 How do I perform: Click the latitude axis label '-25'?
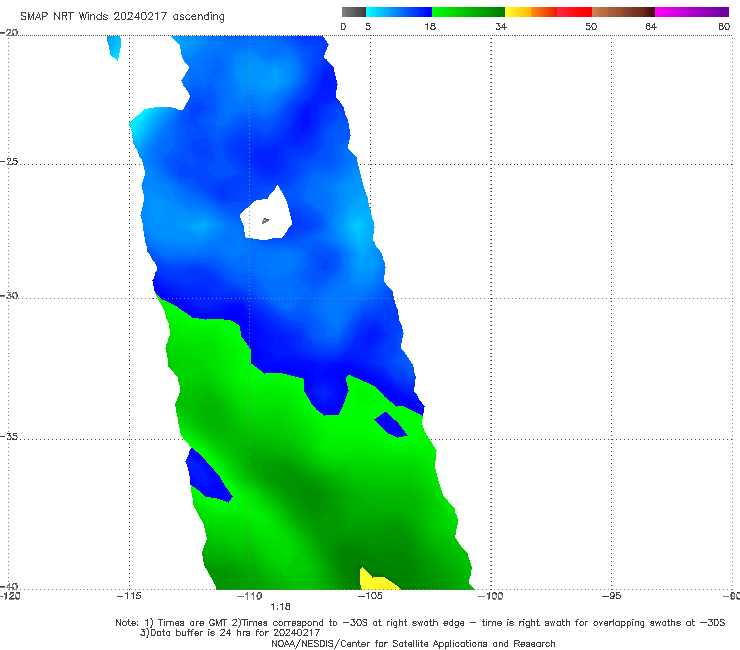click(x=9, y=161)
